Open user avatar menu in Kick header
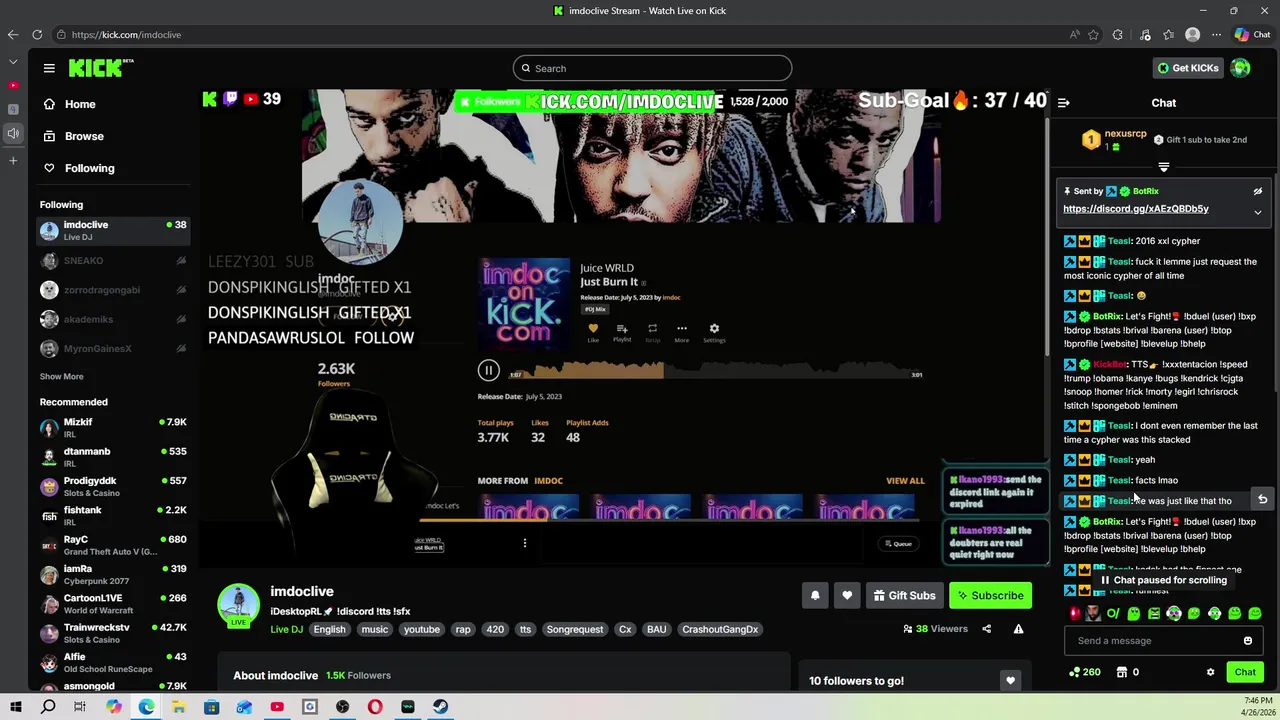Viewport: 1280px width, 720px height. tap(1240, 68)
